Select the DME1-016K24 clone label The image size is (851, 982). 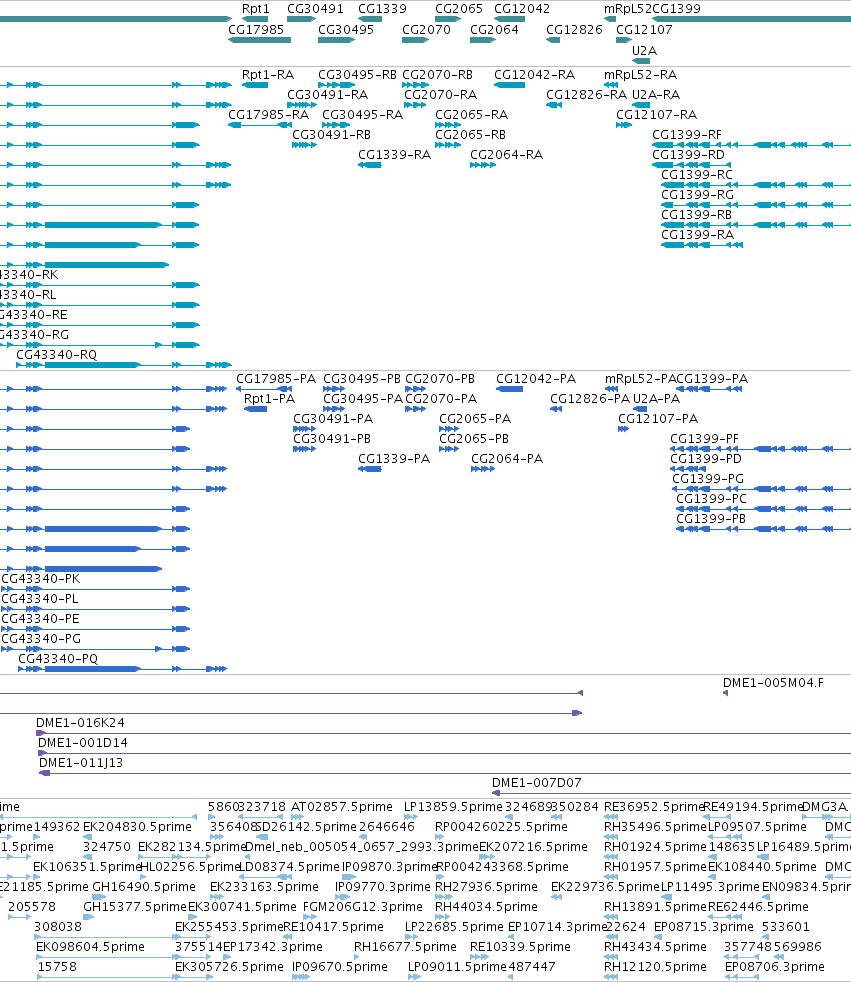pos(80,723)
